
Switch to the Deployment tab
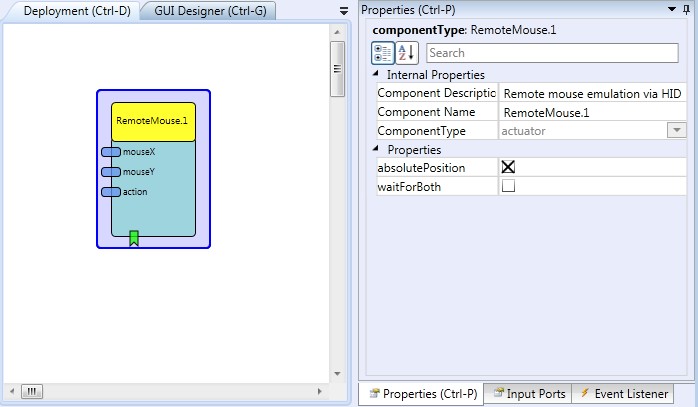coord(77,11)
